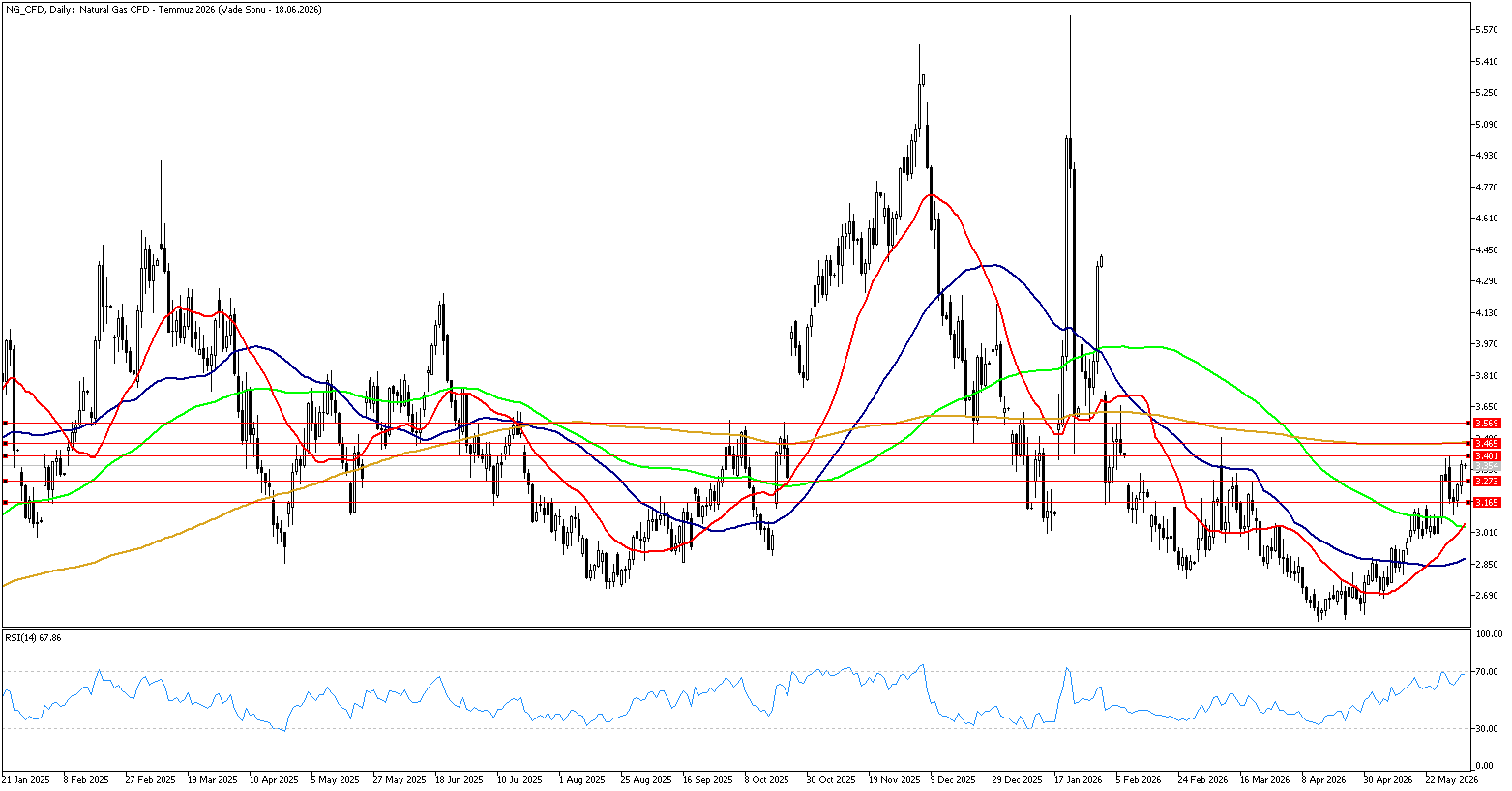Click the RSI 30.00 scale value
This screenshot has height=791, width=1512.
[1488, 728]
